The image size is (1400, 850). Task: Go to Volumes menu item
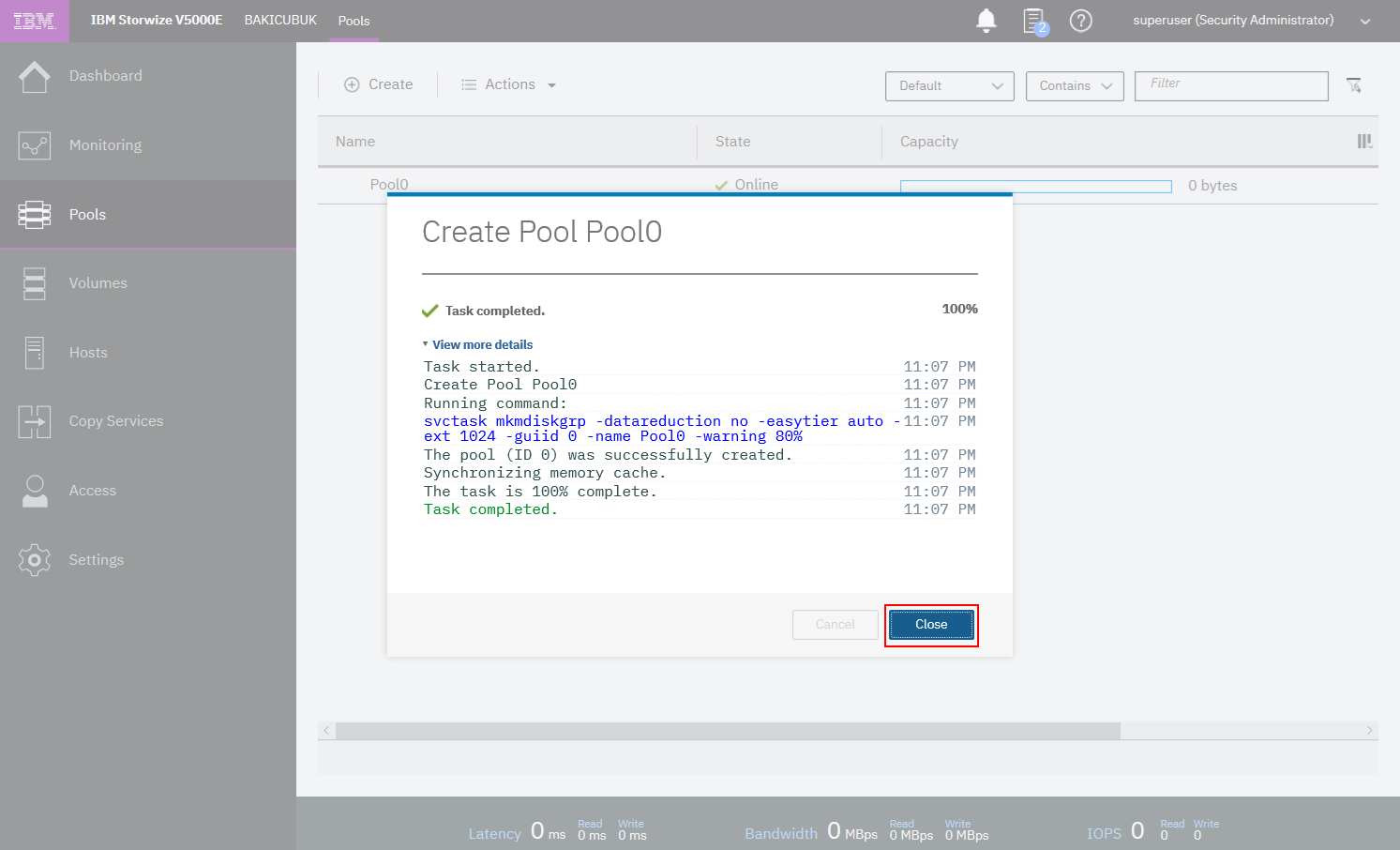pos(98,283)
